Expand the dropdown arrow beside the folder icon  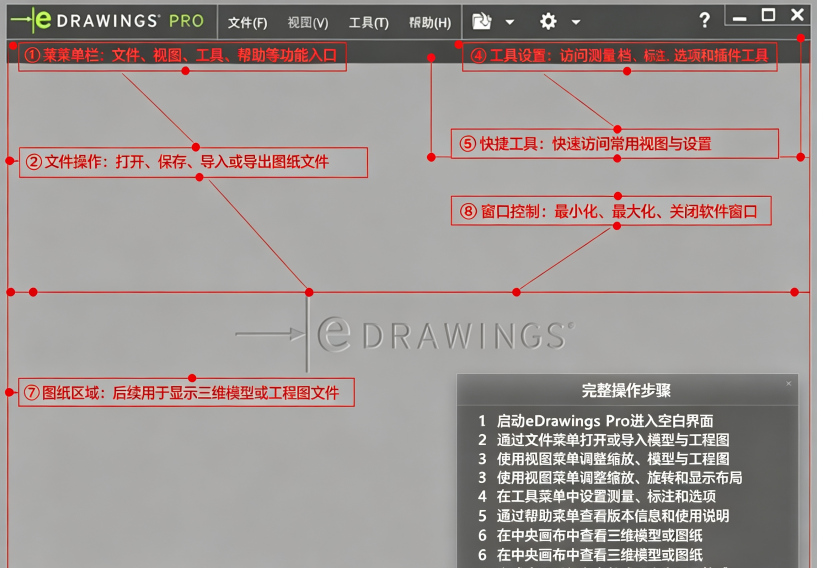point(510,22)
